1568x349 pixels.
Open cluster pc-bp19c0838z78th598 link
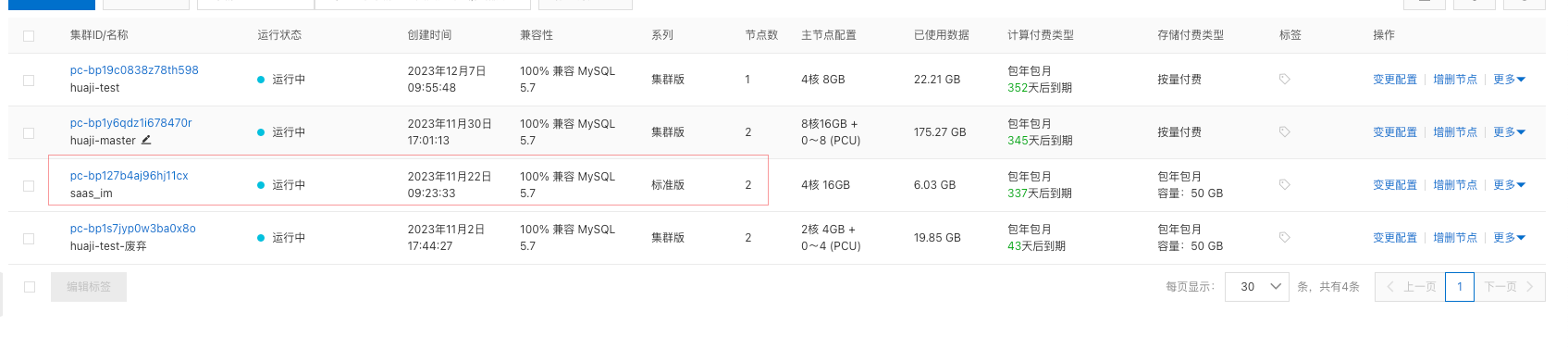(x=134, y=70)
